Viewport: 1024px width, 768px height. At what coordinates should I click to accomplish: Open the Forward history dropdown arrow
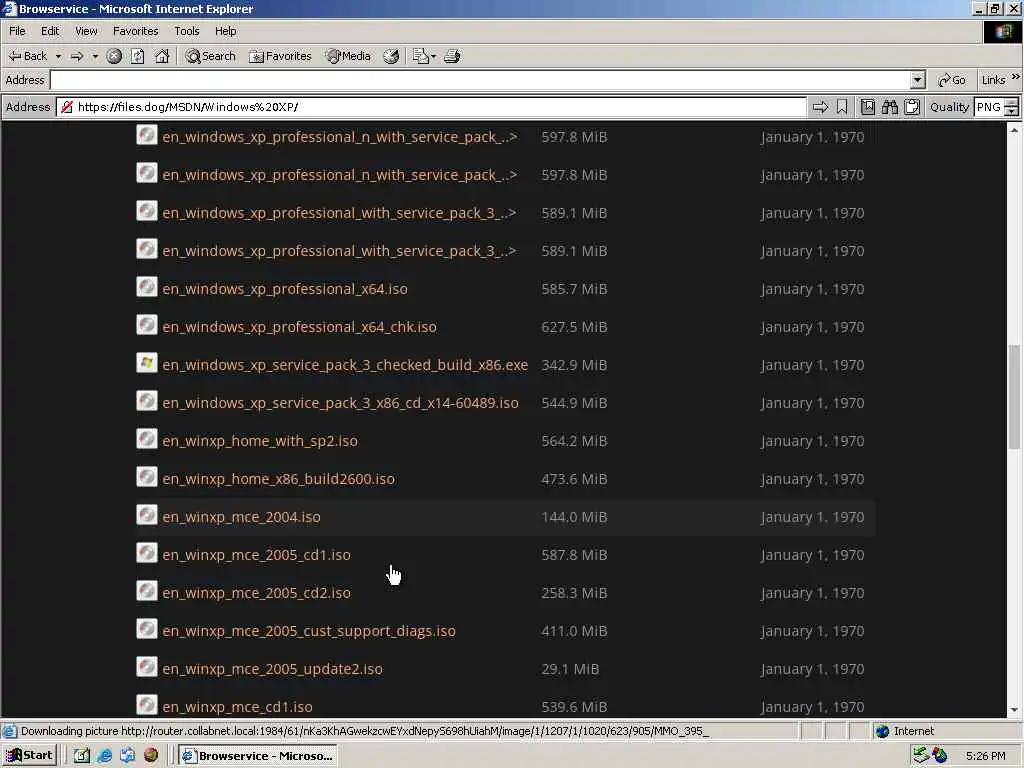pos(95,56)
